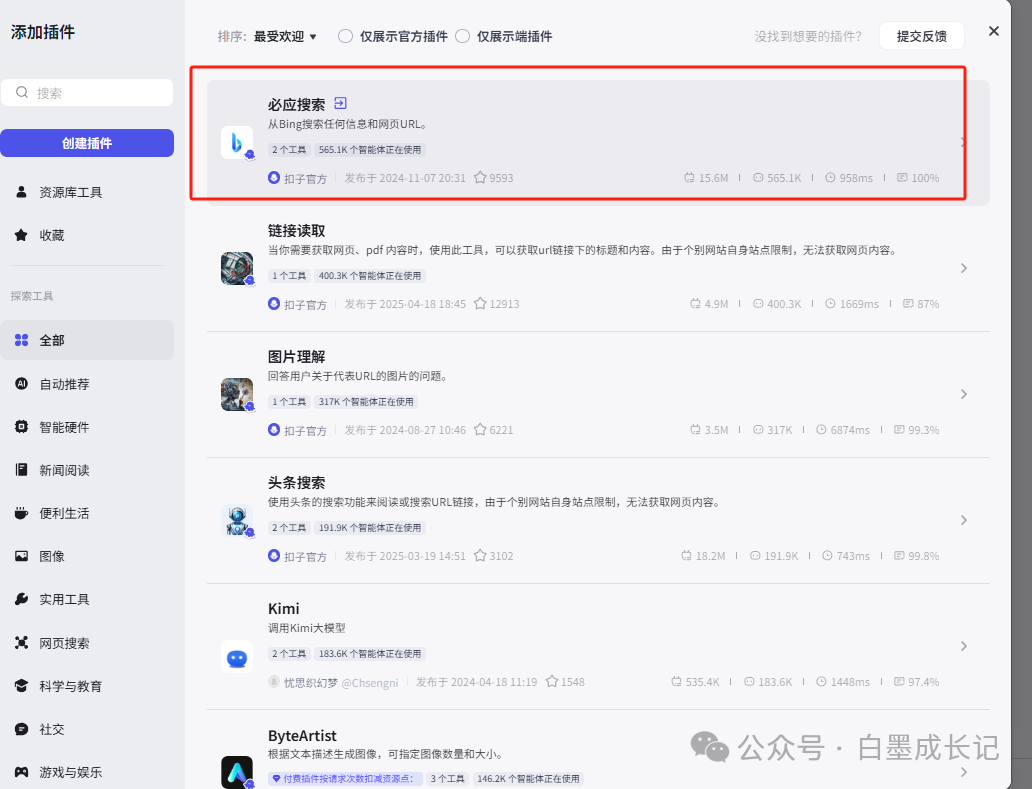Click the 游戏与娱乐 gamepad icon
Viewport: 1032px width, 789px height.
21,772
